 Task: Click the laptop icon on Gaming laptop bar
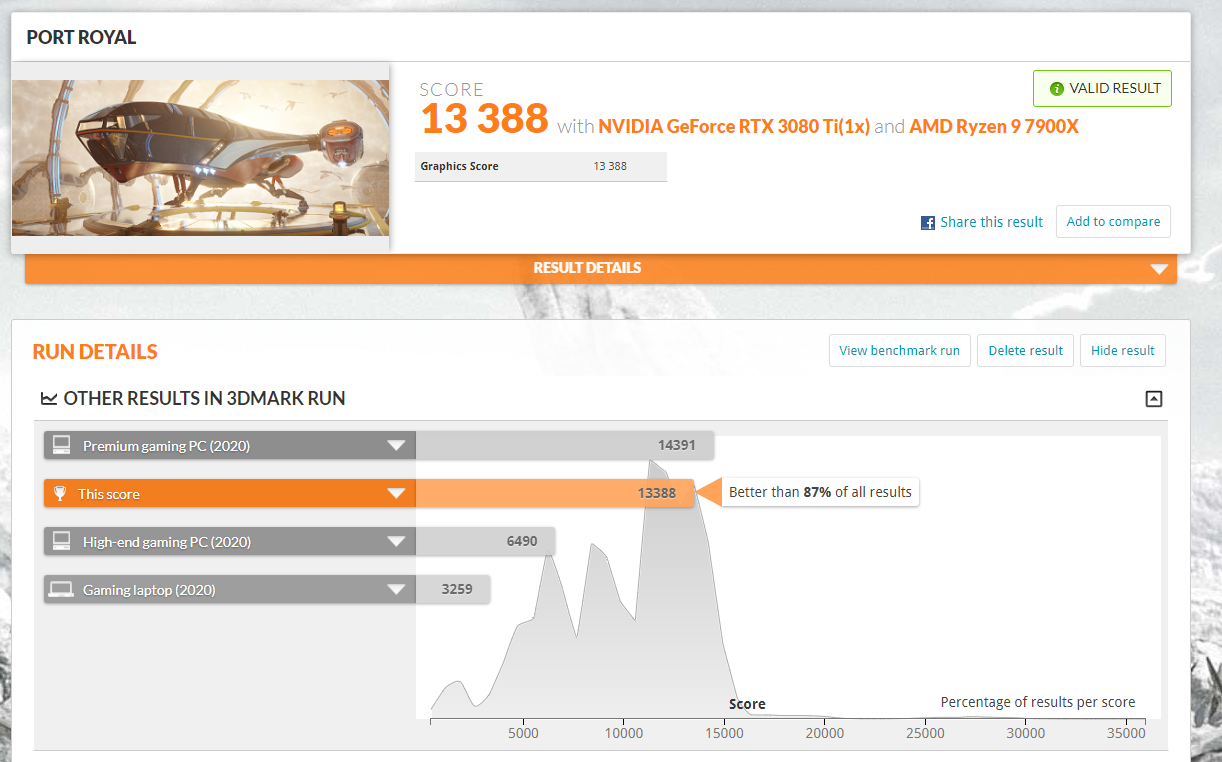(60, 589)
